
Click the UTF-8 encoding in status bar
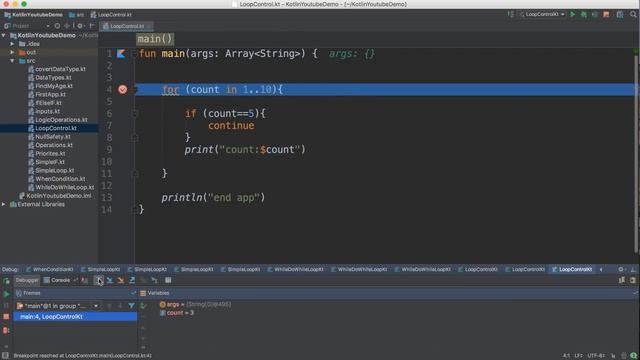pos(596,356)
